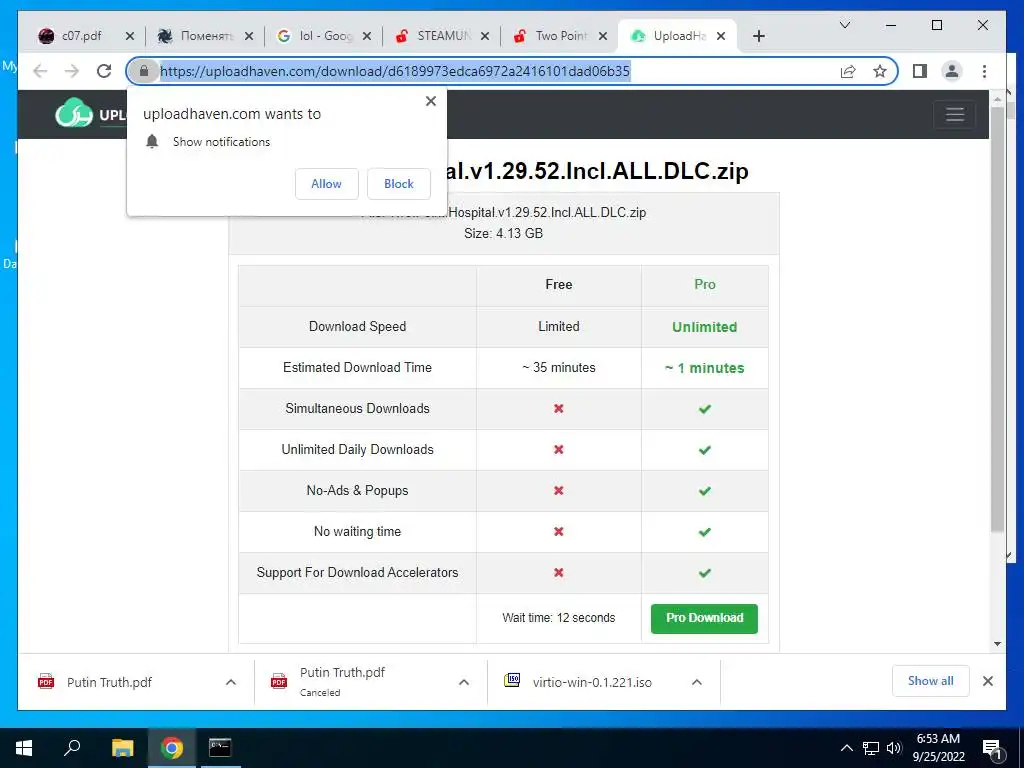Dismiss the notification permission popup
The image size is (1024, 768).
click(430, 101)
